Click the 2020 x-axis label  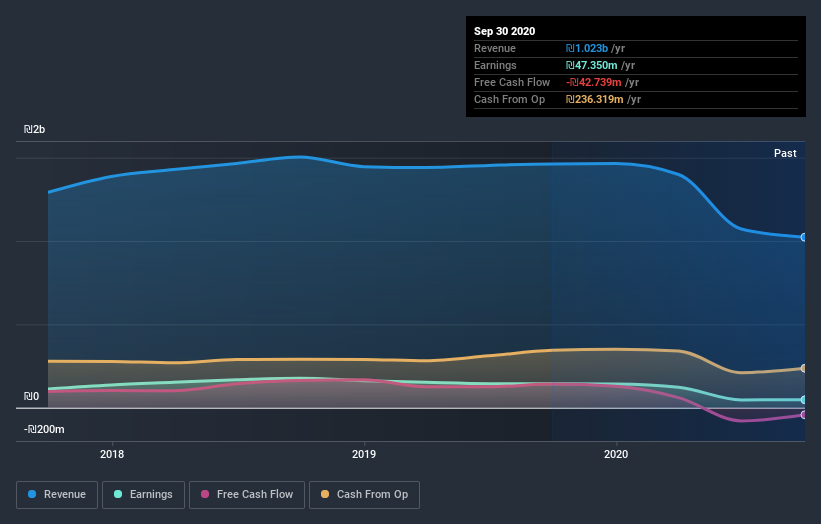tap(616, 454)
